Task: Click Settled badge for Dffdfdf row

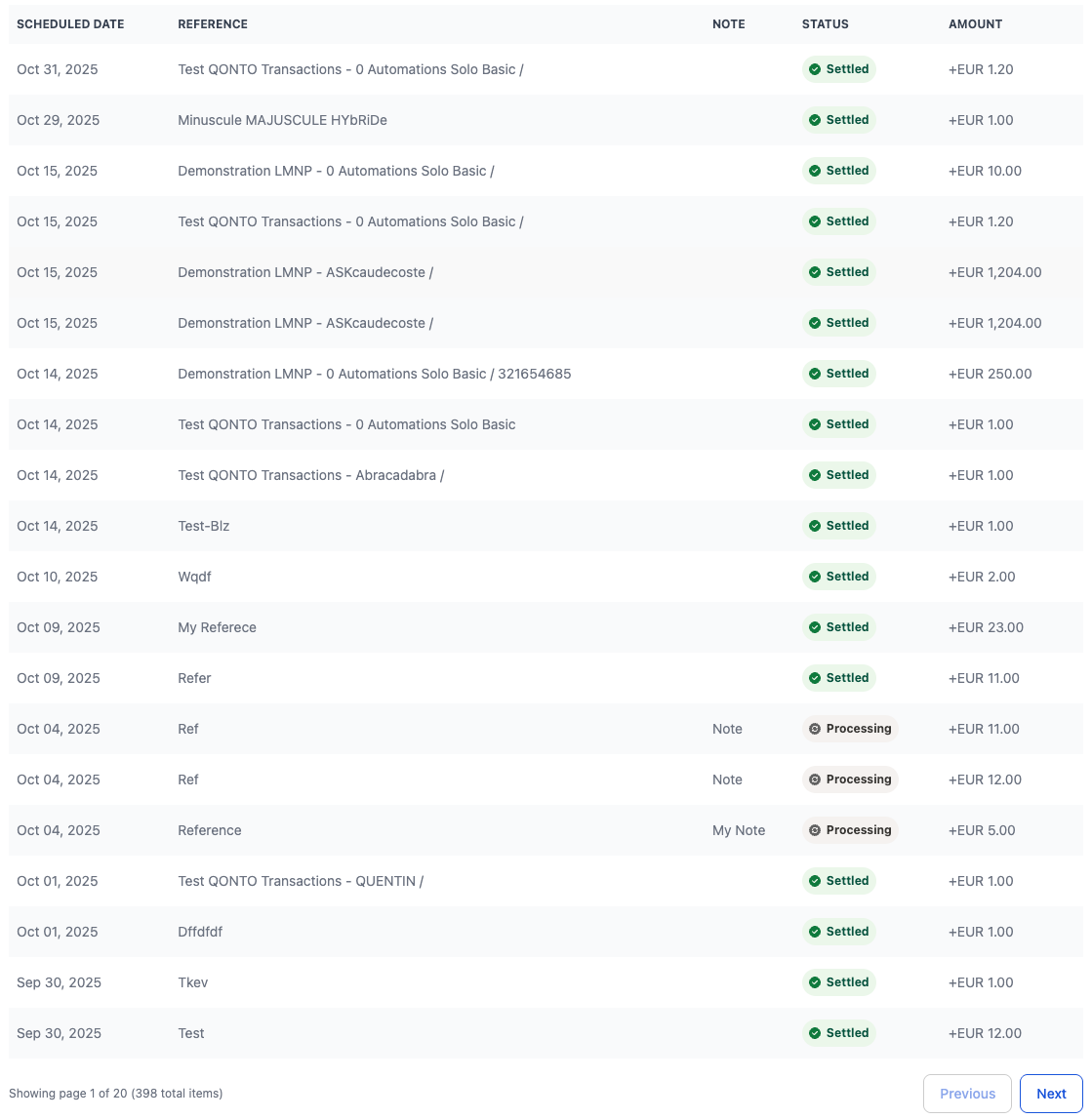Action: coord(838,932)
